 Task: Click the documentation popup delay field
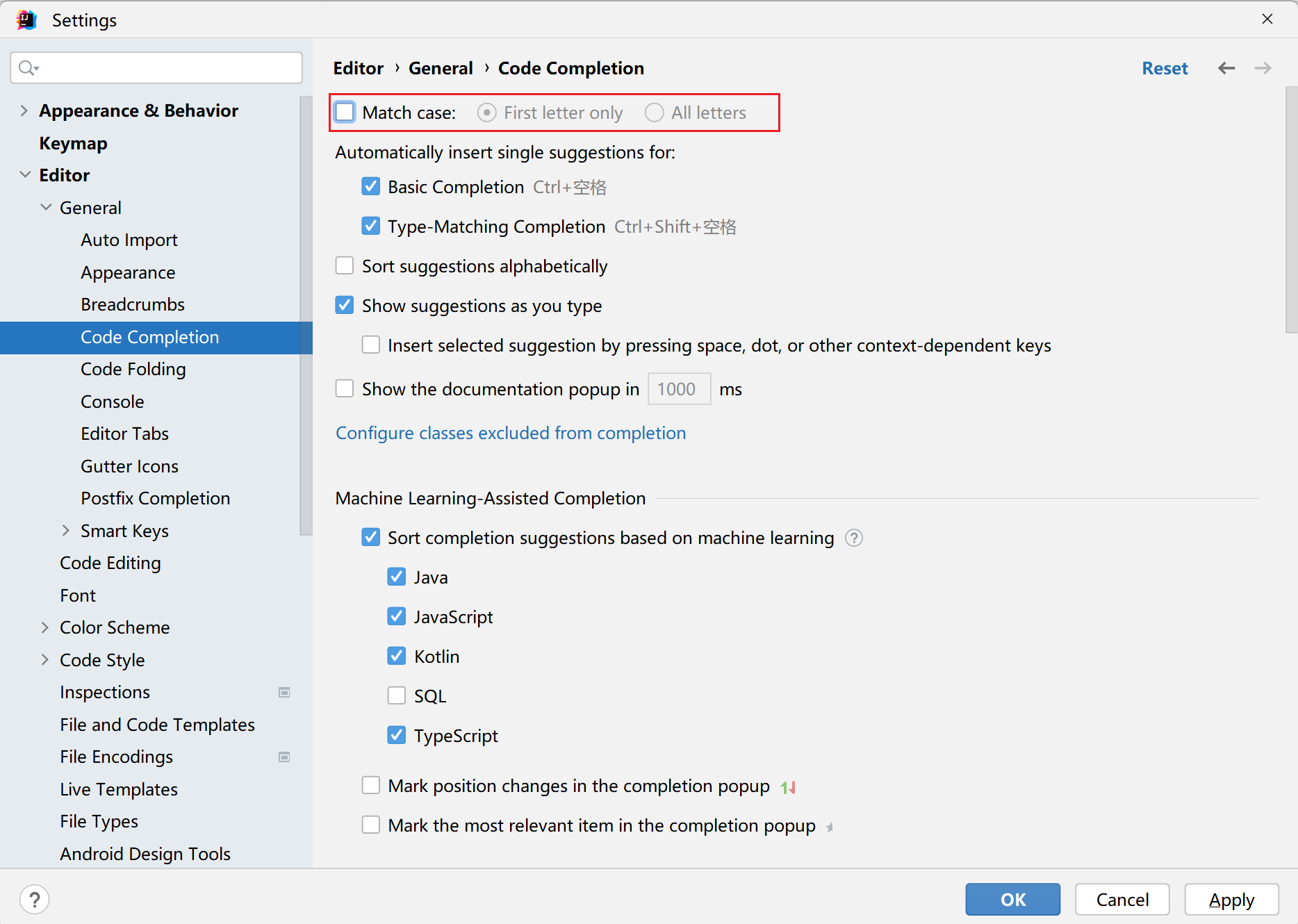[678, 389]
